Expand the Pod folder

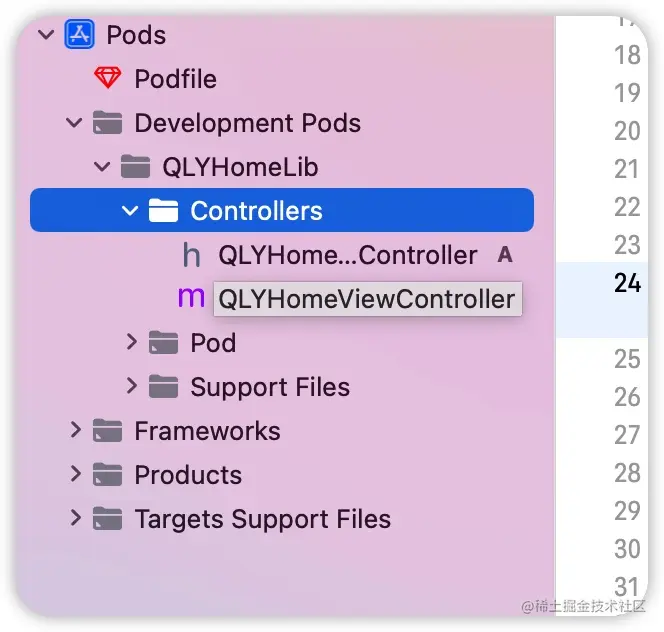tap(132, 342)
